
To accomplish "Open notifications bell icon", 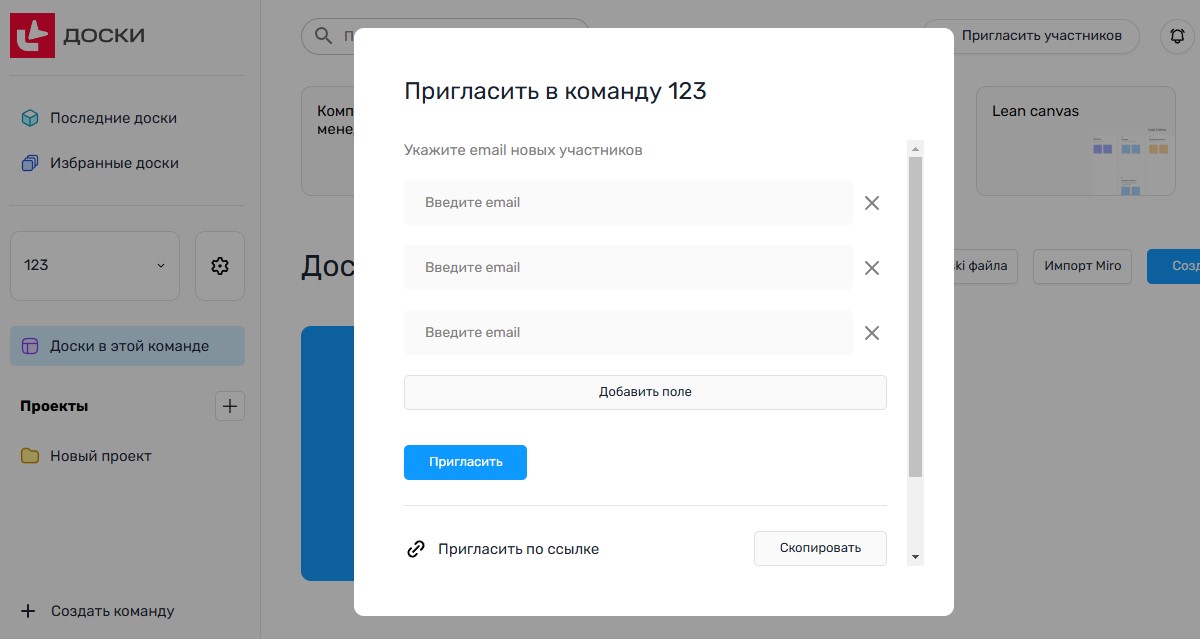I will 1177,36.
